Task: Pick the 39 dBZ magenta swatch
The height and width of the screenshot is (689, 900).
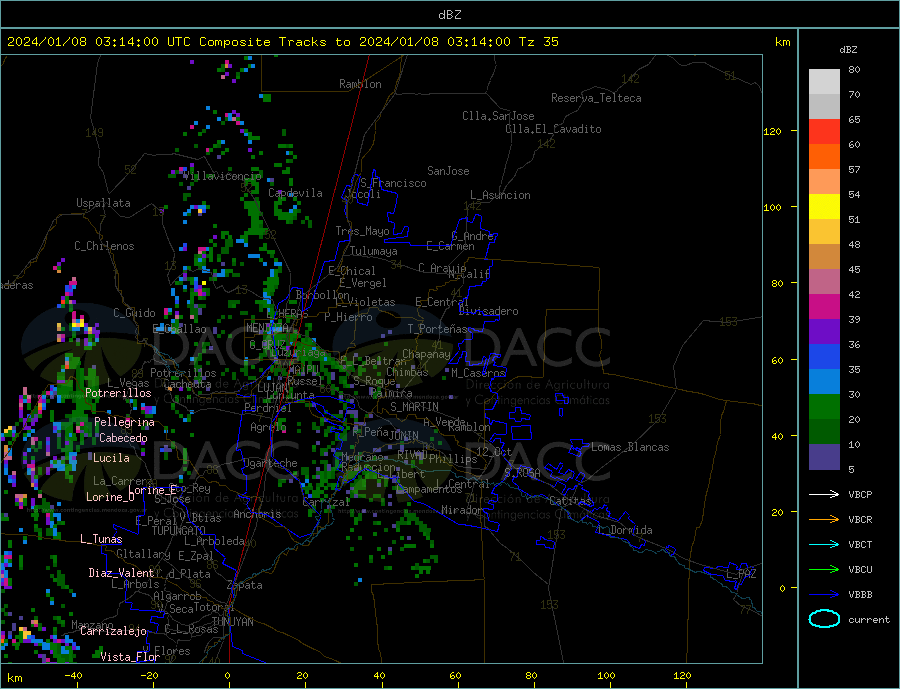Action: coord(824,307)
